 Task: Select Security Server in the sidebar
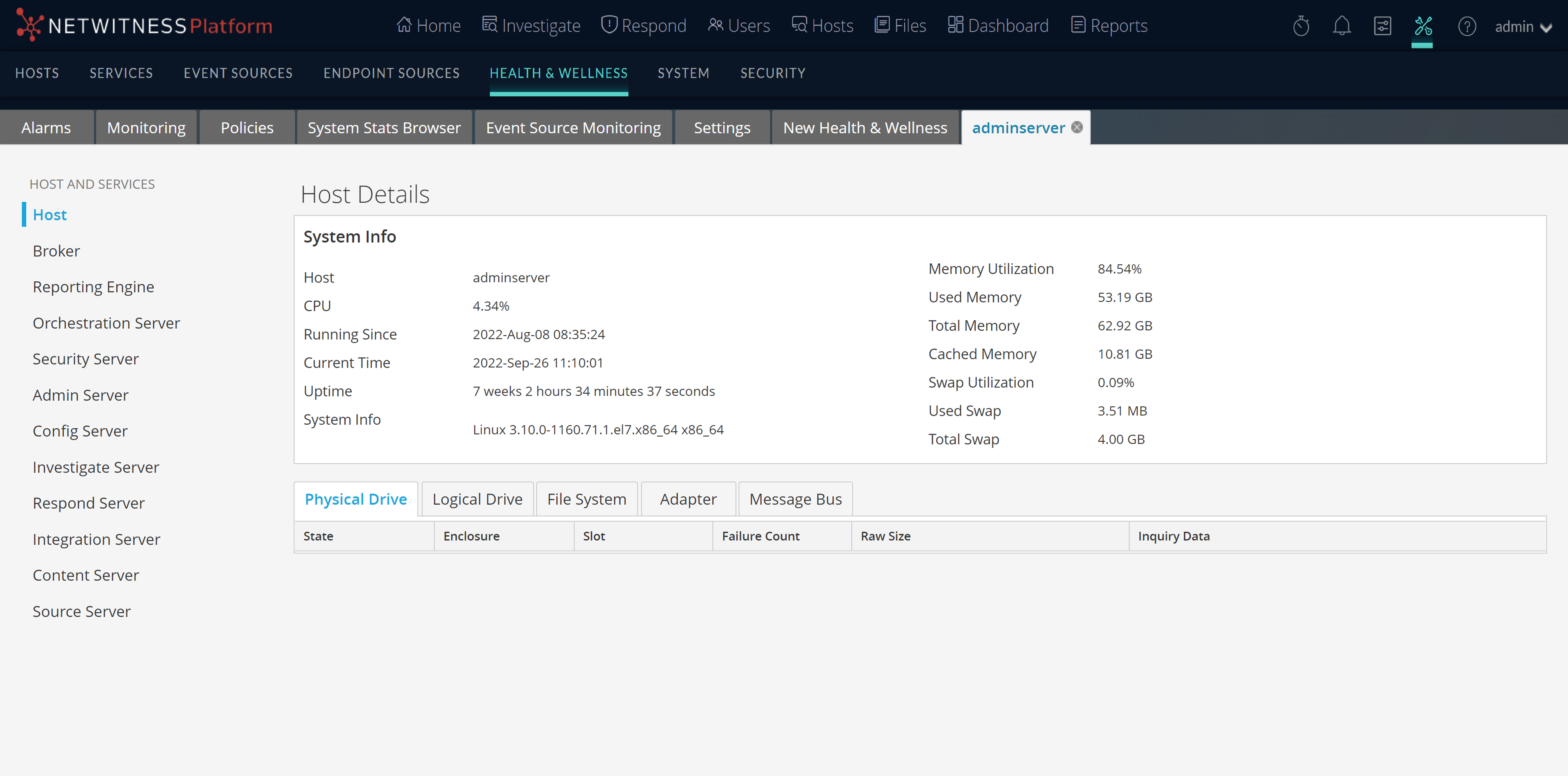[x=85, y=359]
